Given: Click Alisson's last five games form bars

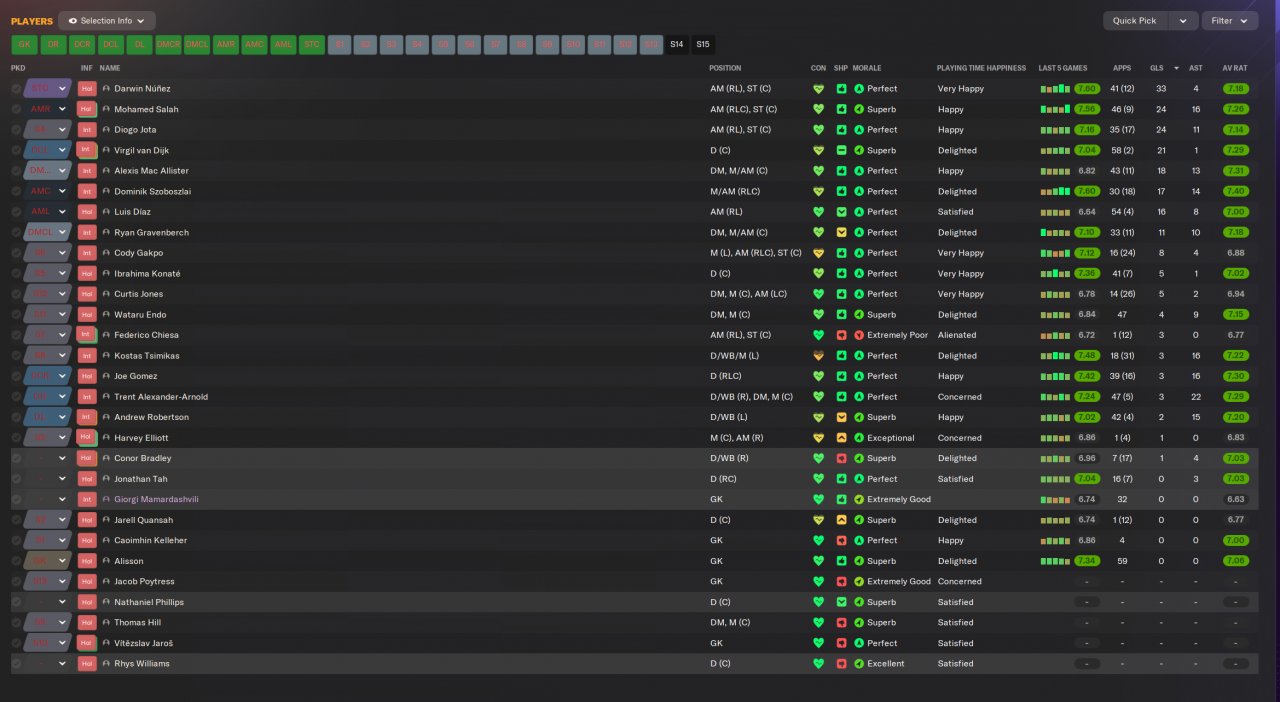Looking at the screenshot, I should 1055,561.
